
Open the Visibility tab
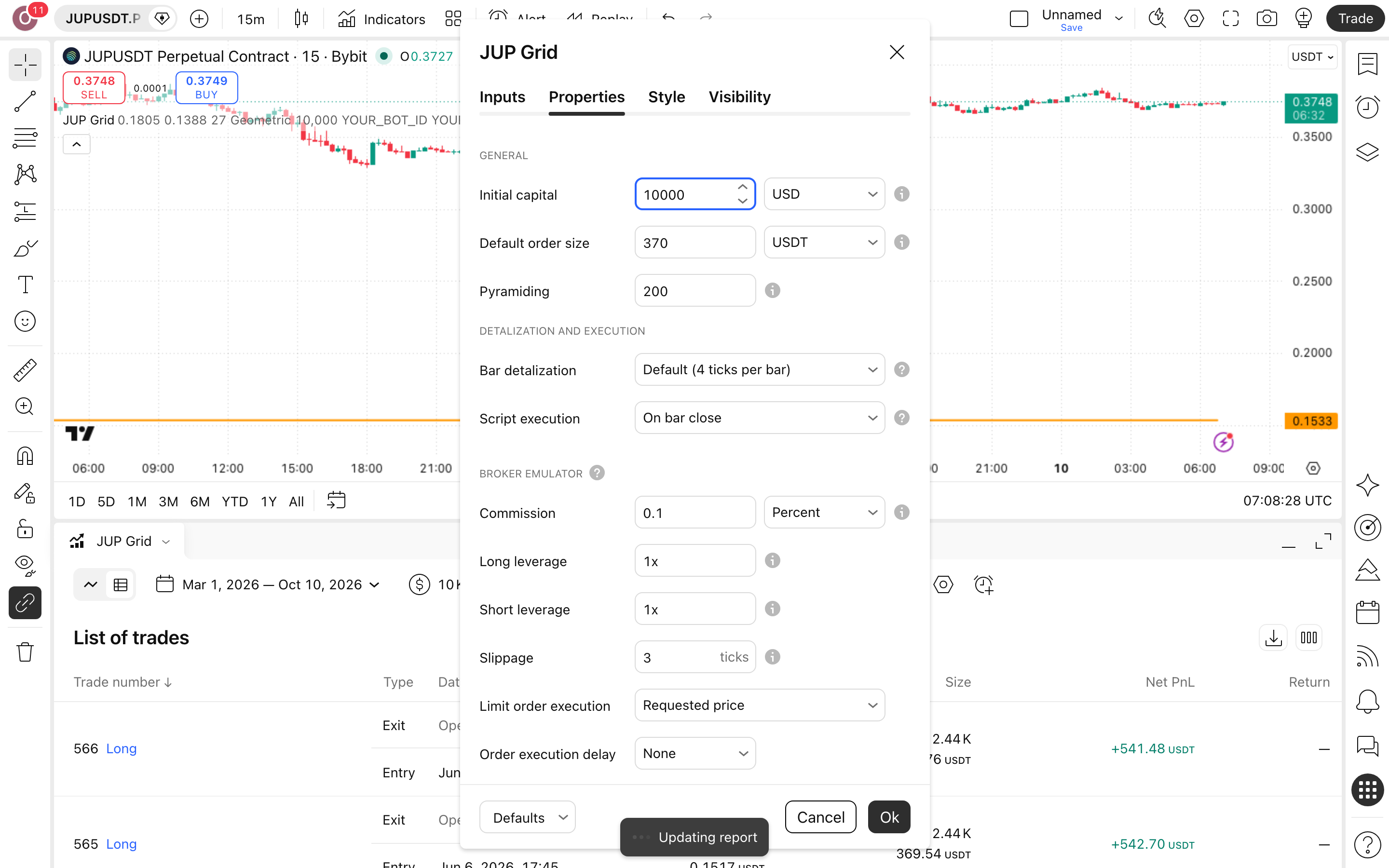point(739,97)
